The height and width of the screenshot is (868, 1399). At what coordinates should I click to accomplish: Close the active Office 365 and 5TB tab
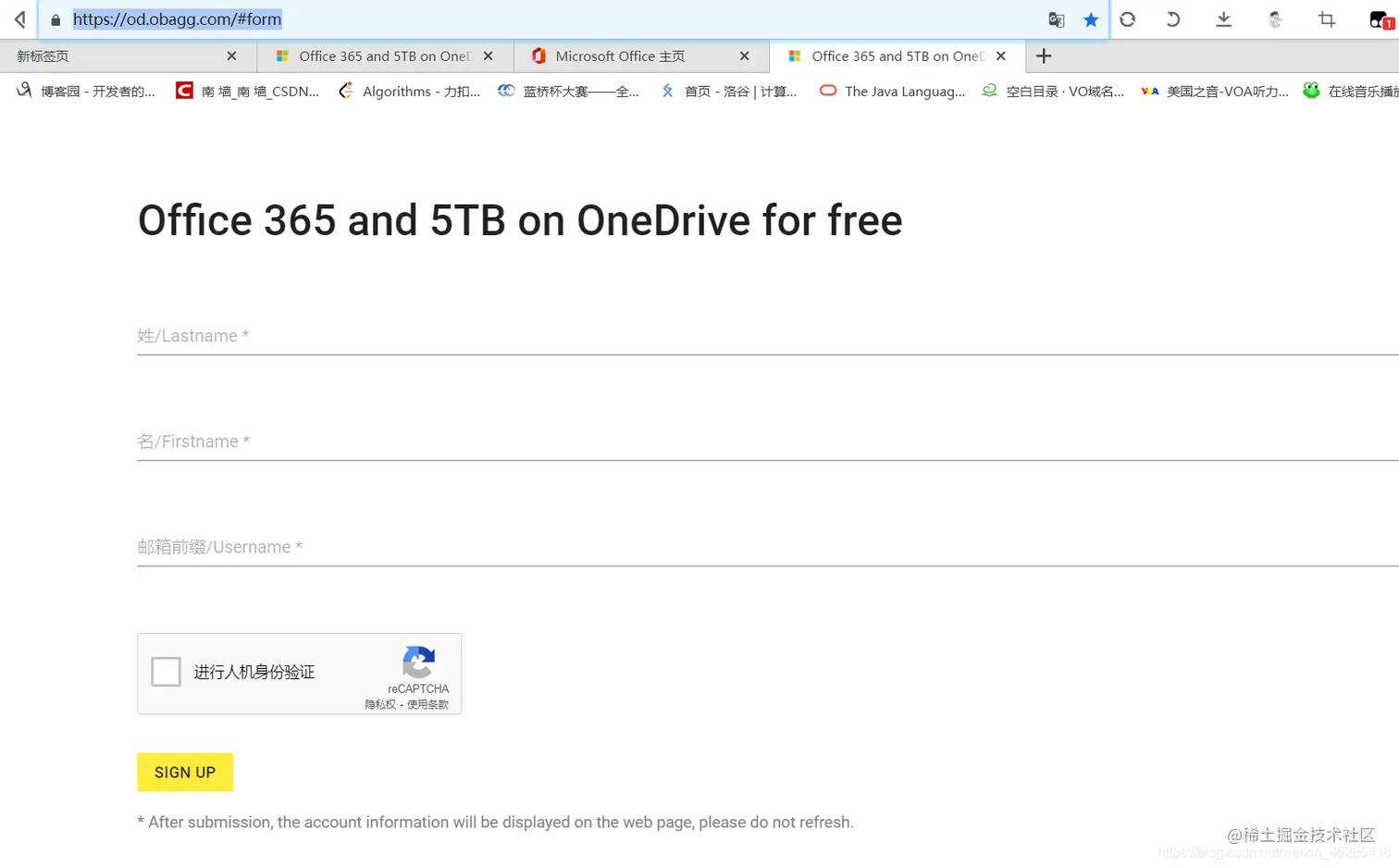click(x=1000, y=56)
